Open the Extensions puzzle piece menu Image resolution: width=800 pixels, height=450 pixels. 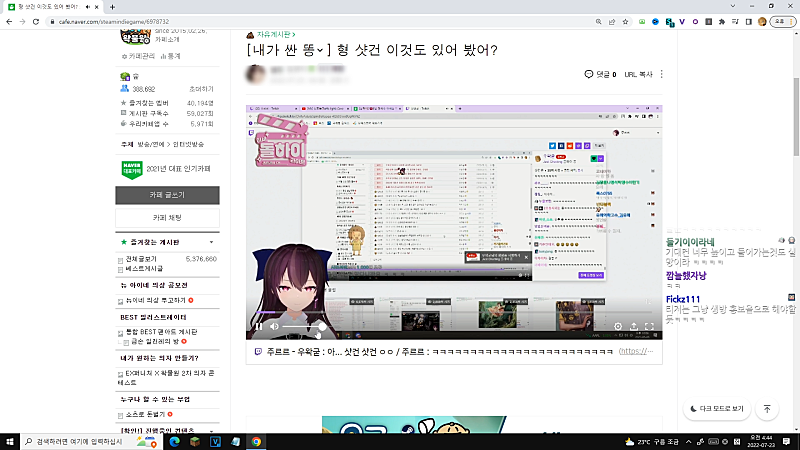click(721, 22)
